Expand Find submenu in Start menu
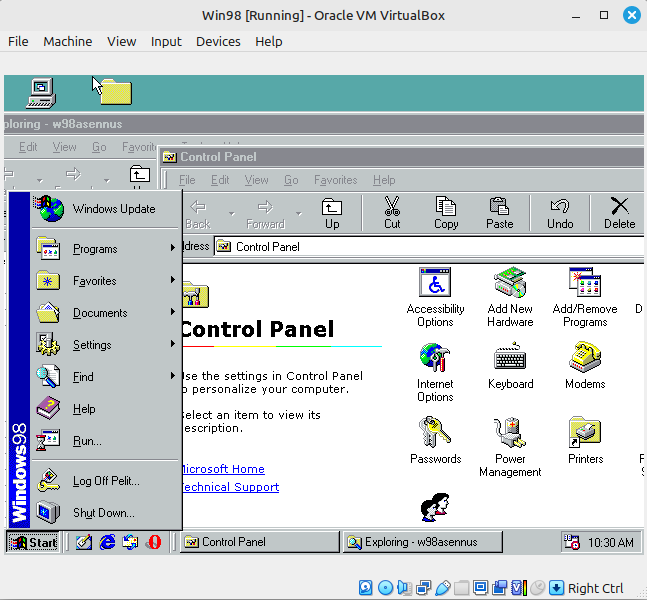647x600 pixels. click(x=106, y=377)
